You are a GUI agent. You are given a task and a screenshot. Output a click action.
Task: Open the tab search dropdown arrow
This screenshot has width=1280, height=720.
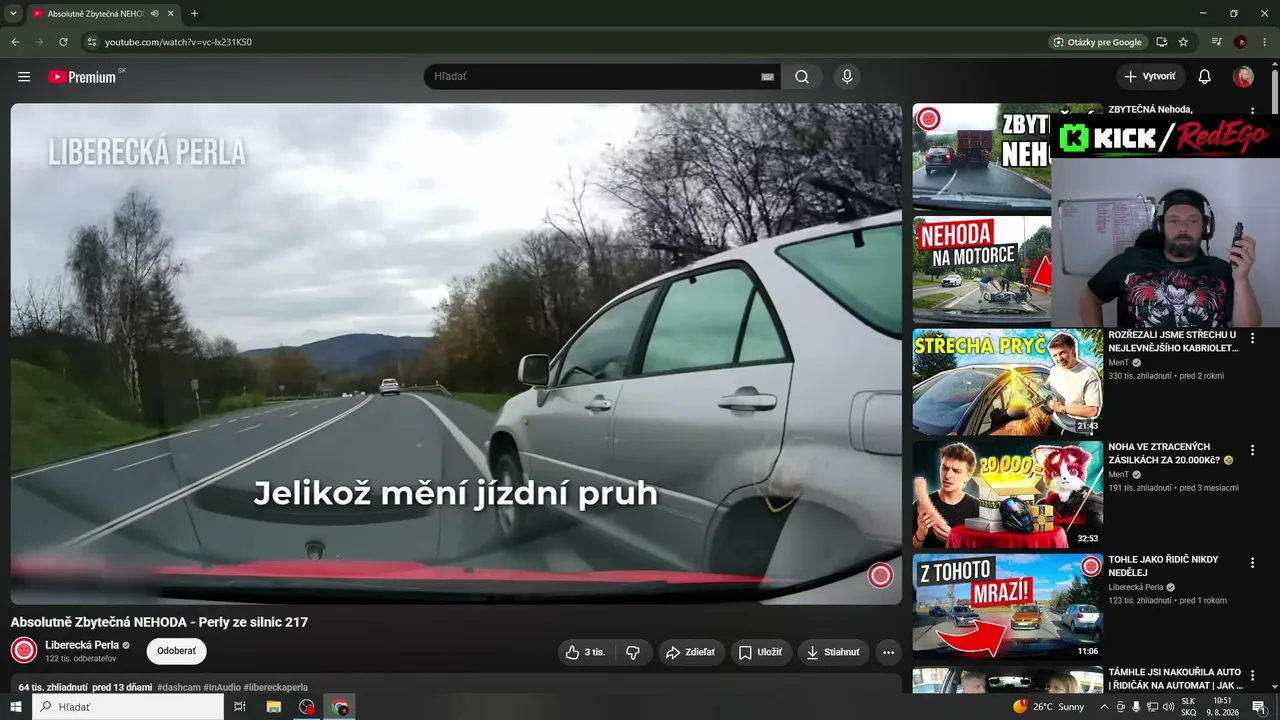(13, 14)
